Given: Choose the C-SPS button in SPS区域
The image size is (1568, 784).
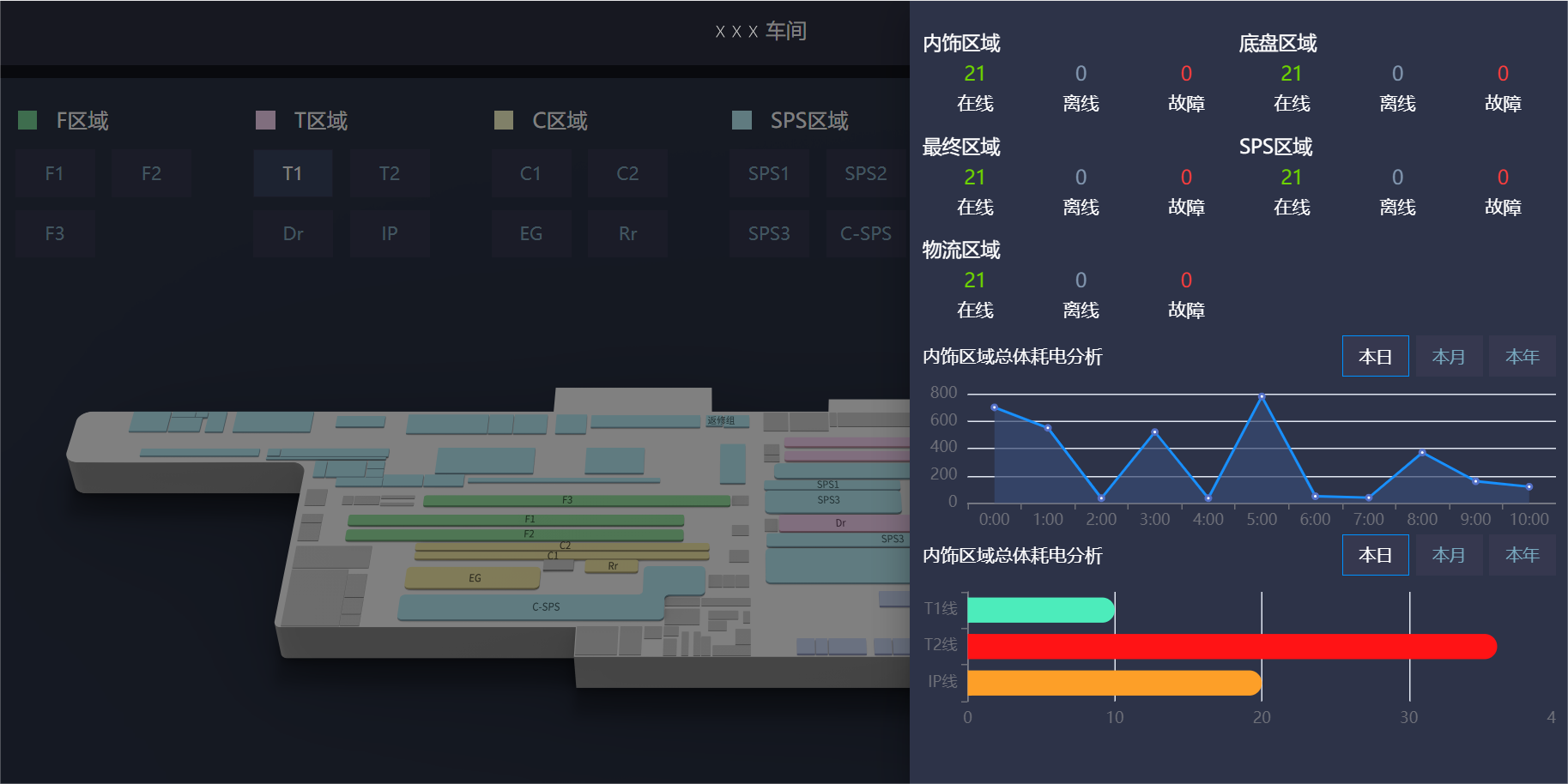Looking at the screenshot, I should click(865, 233).
